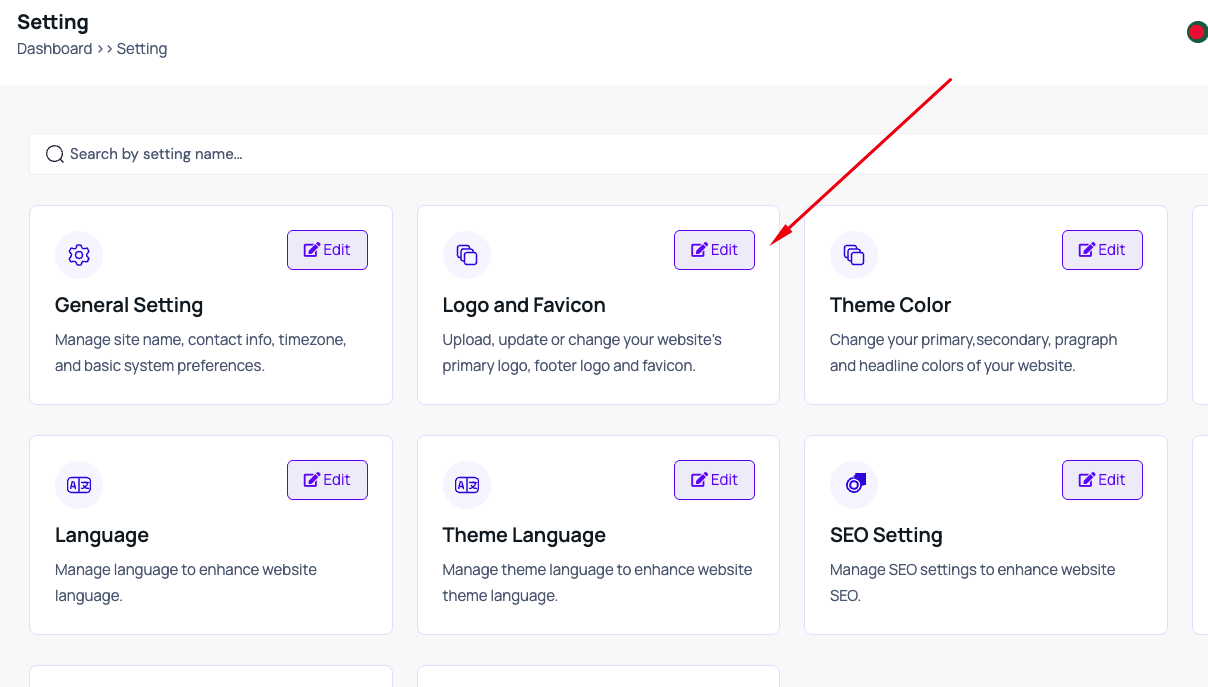The image size is (1208, 687).
Task: Click the 'Change your primary,secondary' description
Action: (x=973, y=353)
